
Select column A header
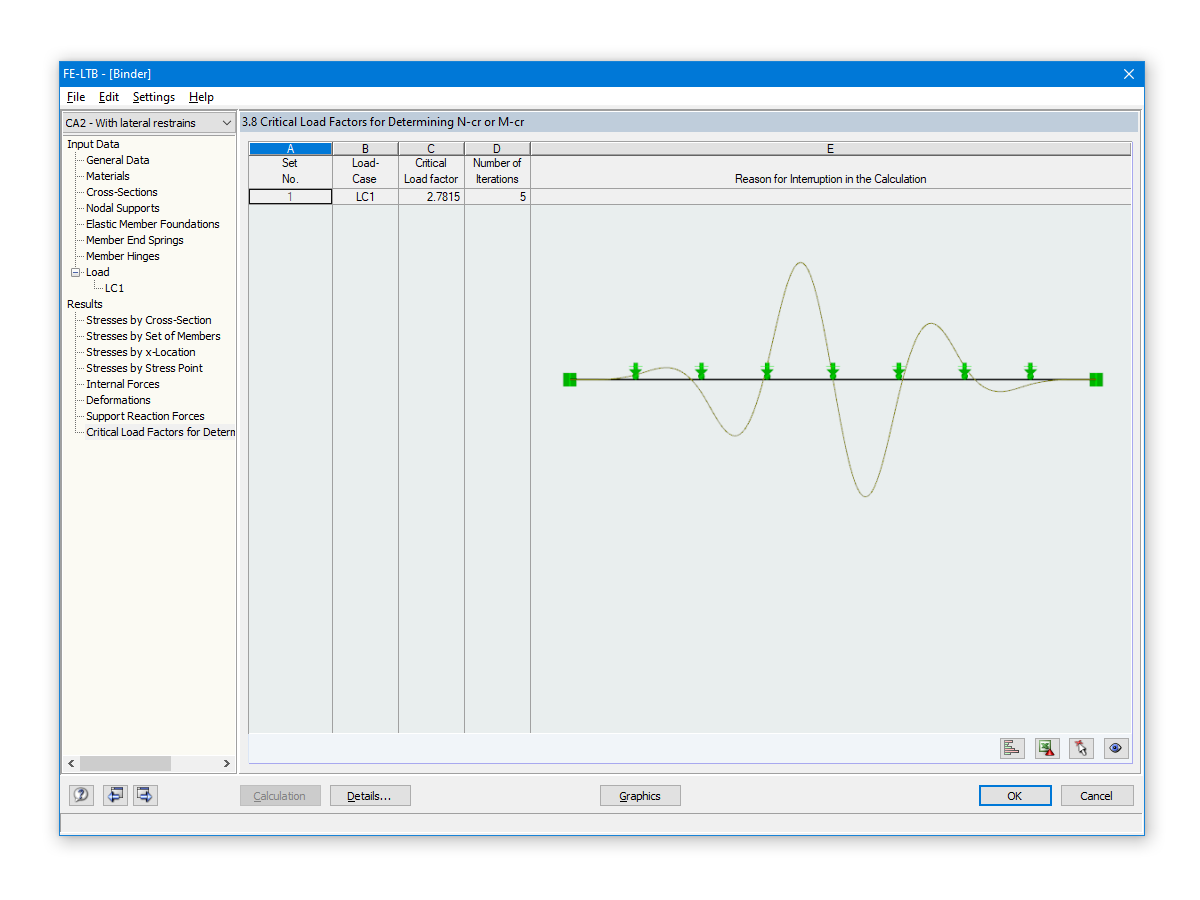[x=290, y=149]
